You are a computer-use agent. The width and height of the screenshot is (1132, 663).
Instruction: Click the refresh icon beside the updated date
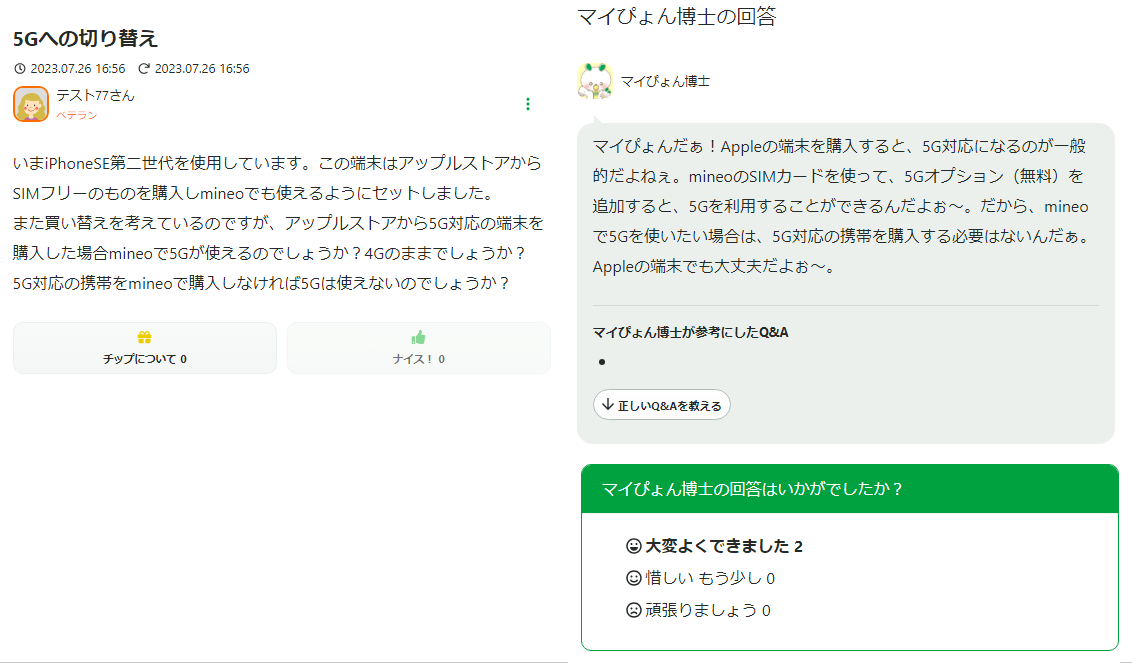144,69
